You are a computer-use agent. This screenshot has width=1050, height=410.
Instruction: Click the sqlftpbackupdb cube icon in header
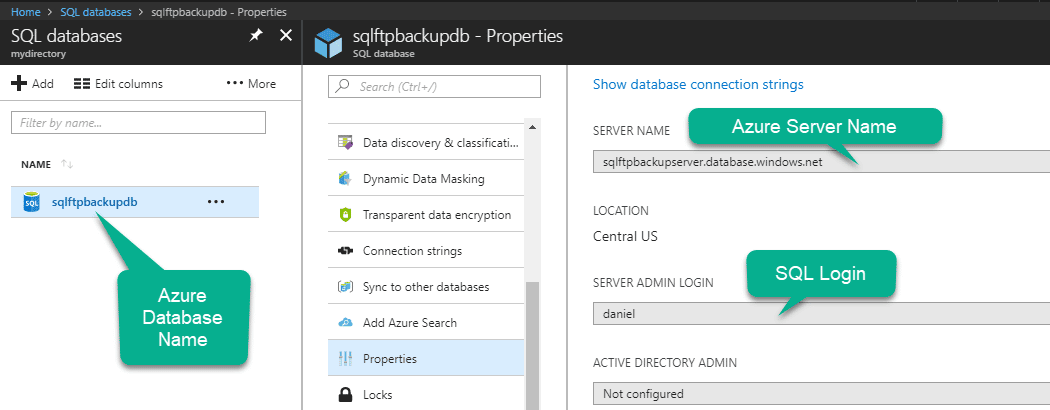[x=328, y=44]
